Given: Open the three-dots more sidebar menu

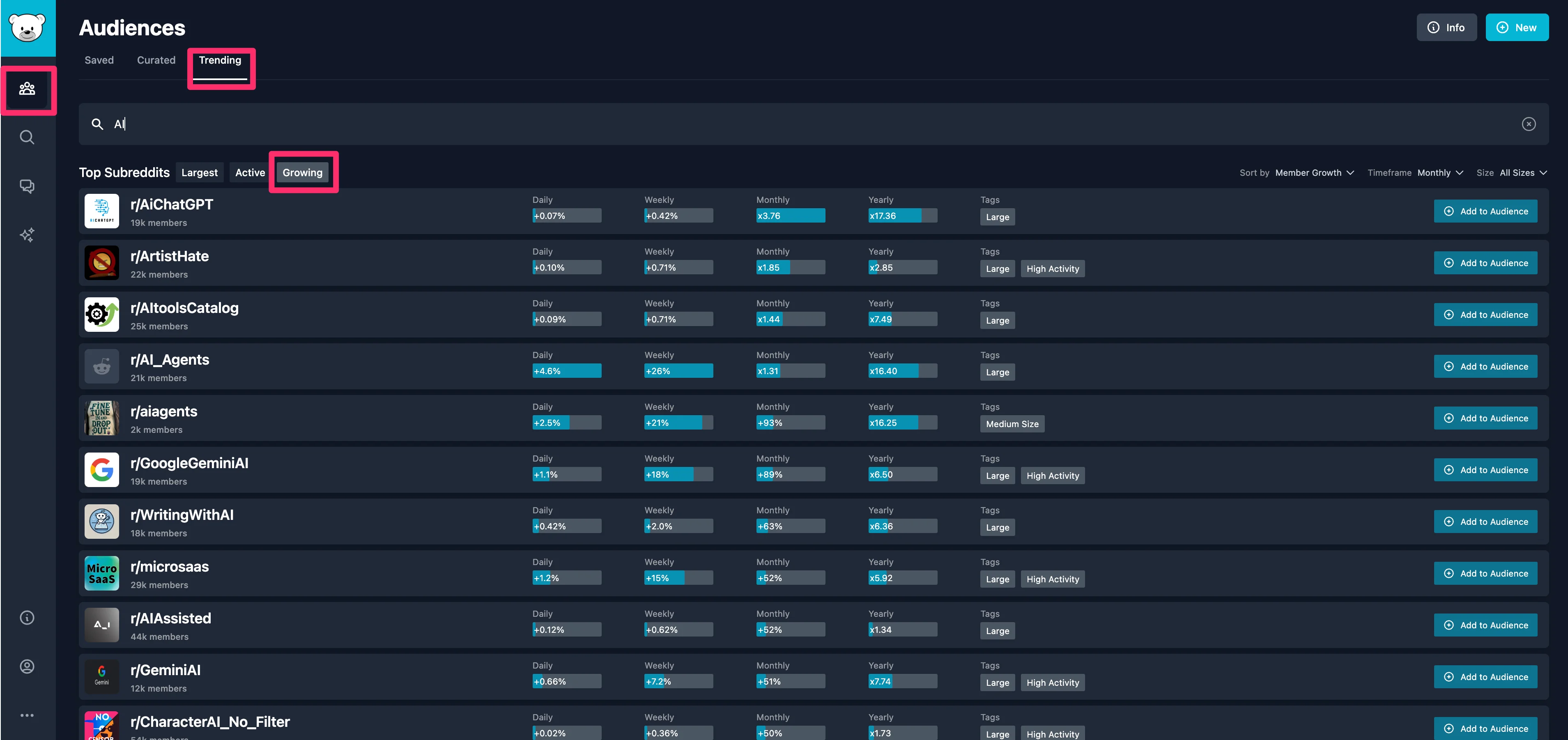Looking at the screenshot, I should 28,715.
